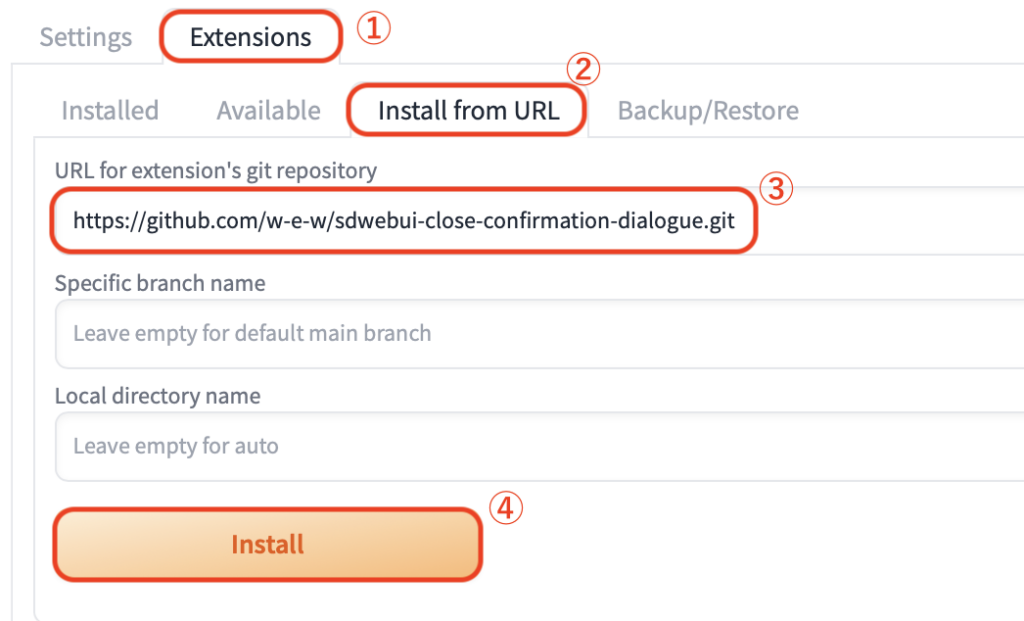Click the "URL for extension's git repository" label

click(216, 171)
